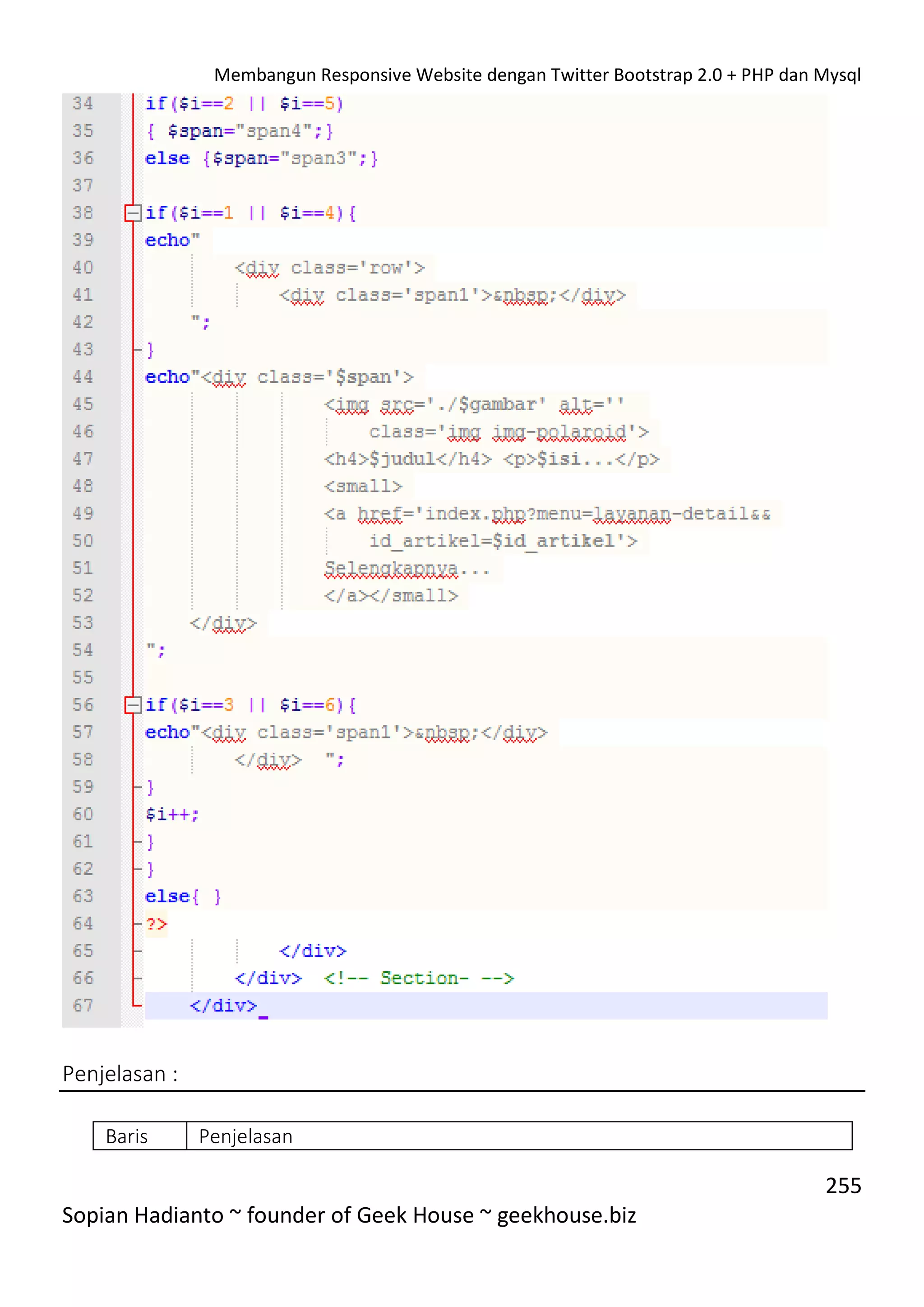Image resolution: width=924 pixels, height=1307 pixels.
Task: Click the 'if($i==3 || $i==6){' line
Action: [x=250, y=705]
